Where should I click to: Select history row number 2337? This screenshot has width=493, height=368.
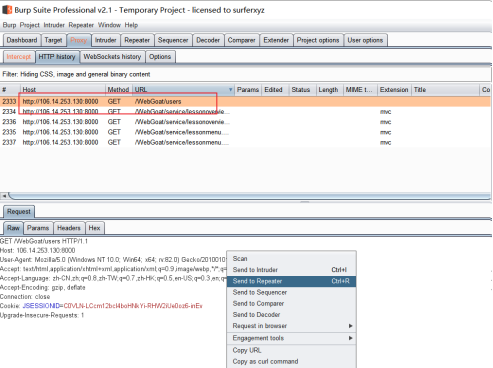coord(245,143)
